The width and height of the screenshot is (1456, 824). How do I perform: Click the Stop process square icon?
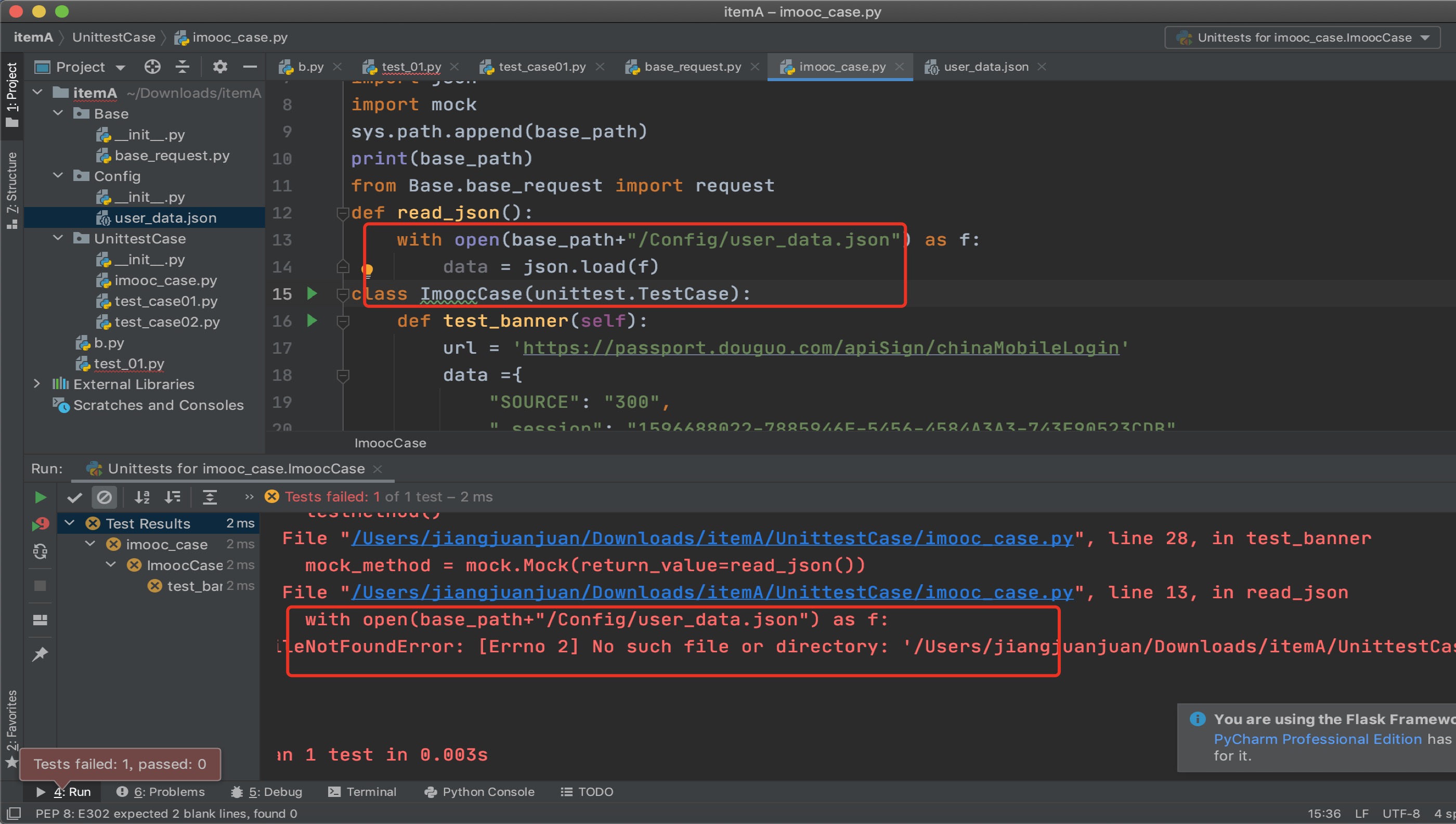pyautogui.click(x=40, y=586)
